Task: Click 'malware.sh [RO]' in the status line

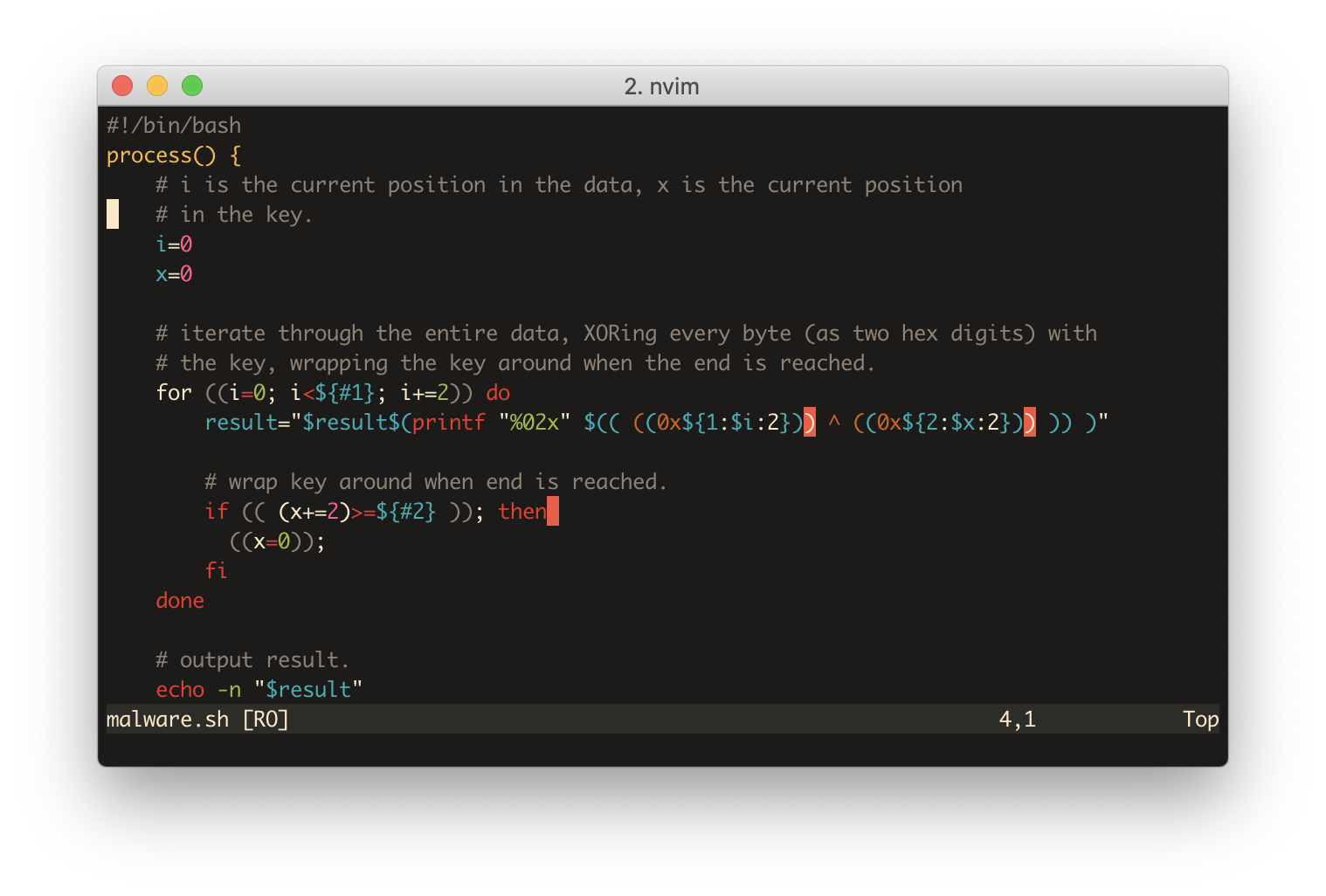Action: (197, 720)
